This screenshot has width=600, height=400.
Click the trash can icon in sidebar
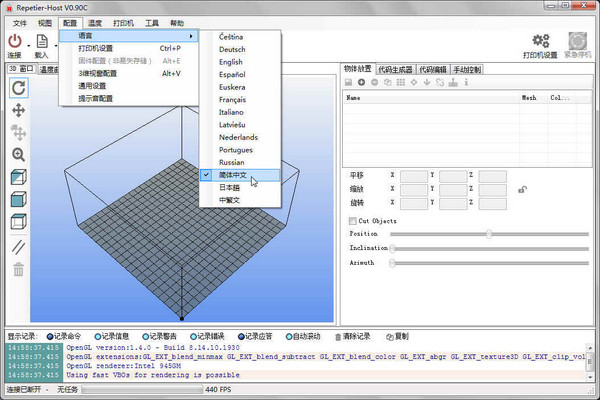click(18, 268)
